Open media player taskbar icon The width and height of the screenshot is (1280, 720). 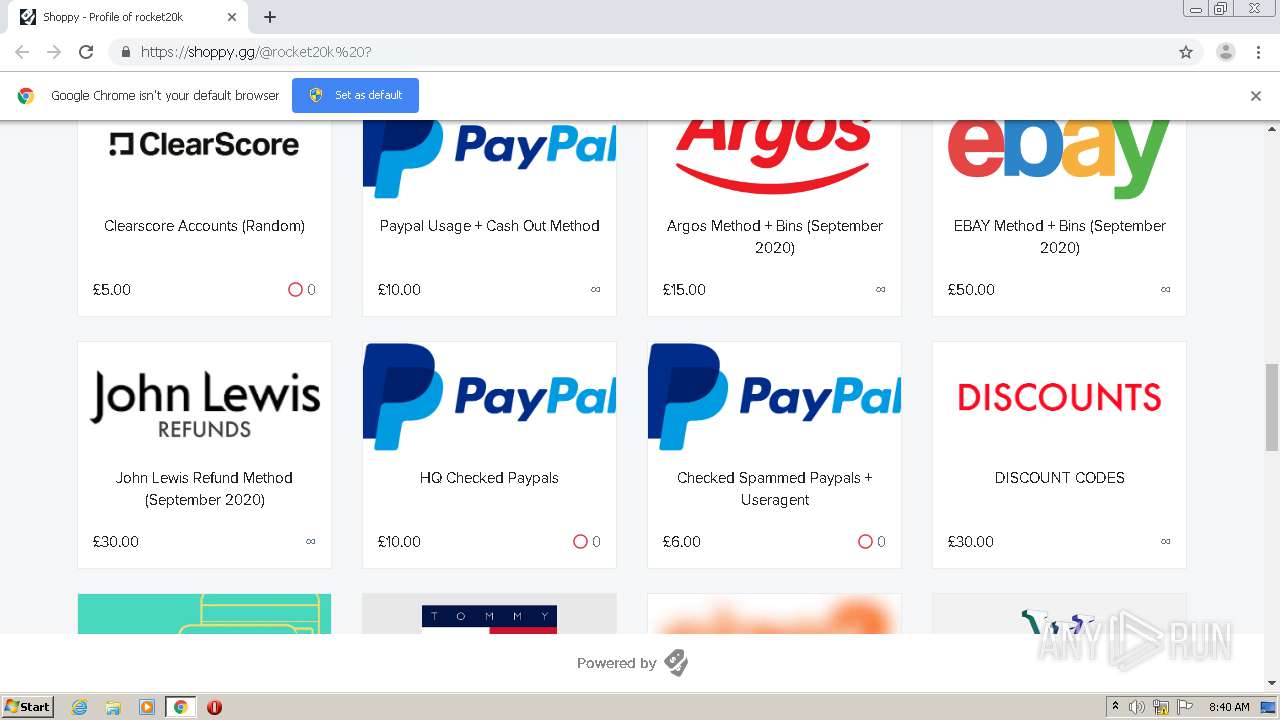(x=146, y=707)
